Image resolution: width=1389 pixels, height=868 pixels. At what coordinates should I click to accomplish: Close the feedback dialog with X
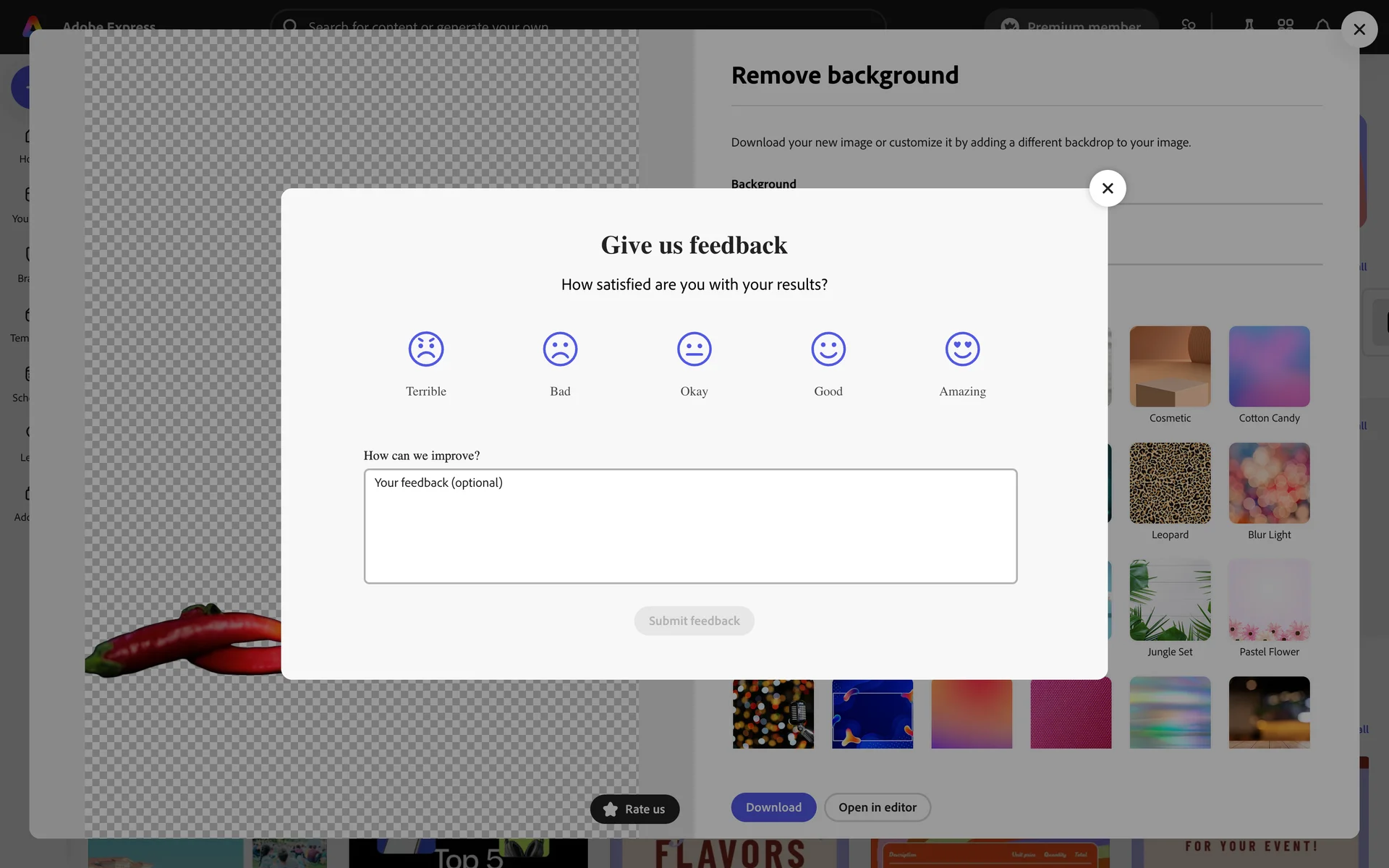click(x=1107, y=189)
